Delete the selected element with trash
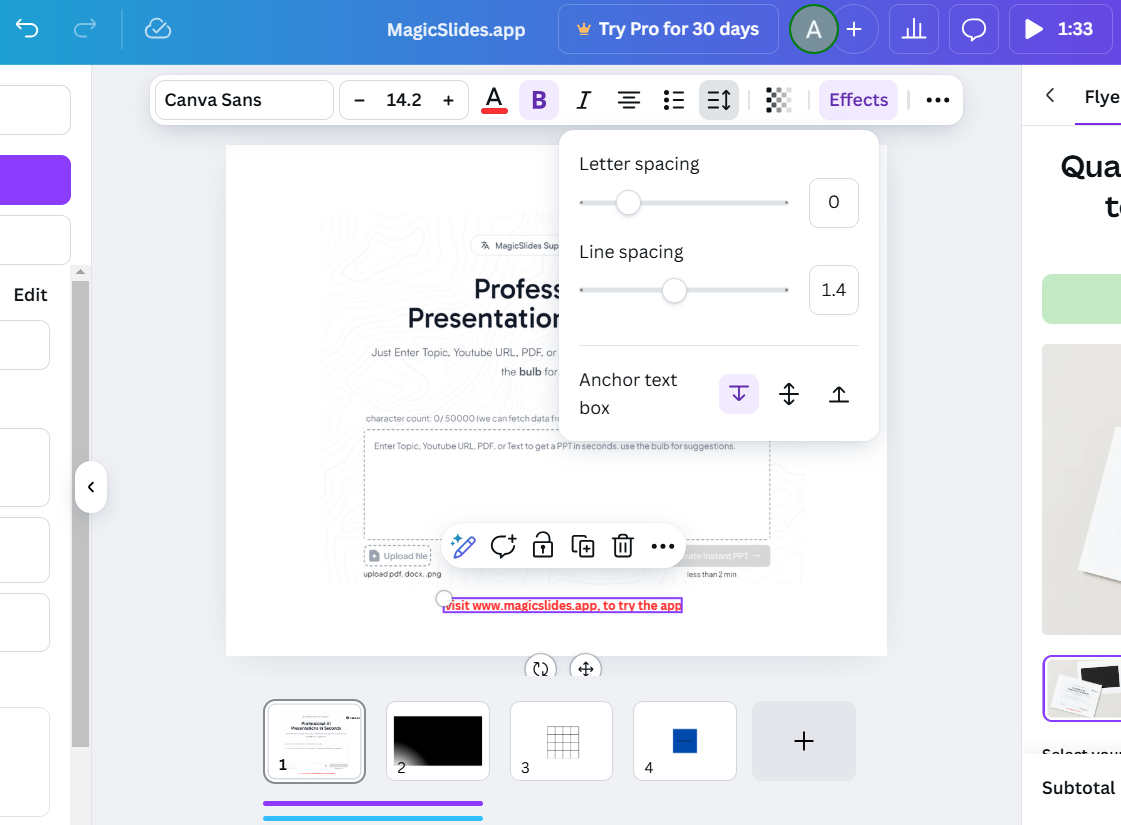1121x825 pixels. tap(623, 546)
